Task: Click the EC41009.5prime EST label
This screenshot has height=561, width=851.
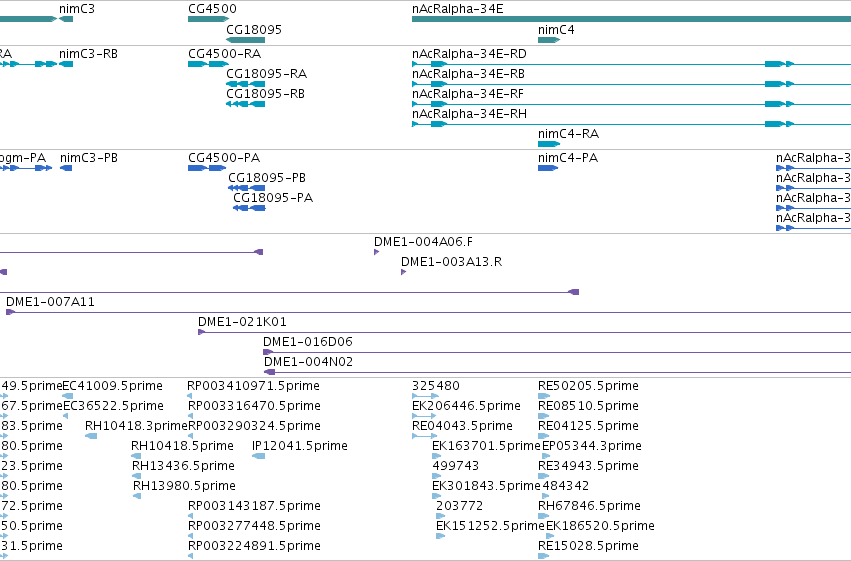Action: click(112, 386)
